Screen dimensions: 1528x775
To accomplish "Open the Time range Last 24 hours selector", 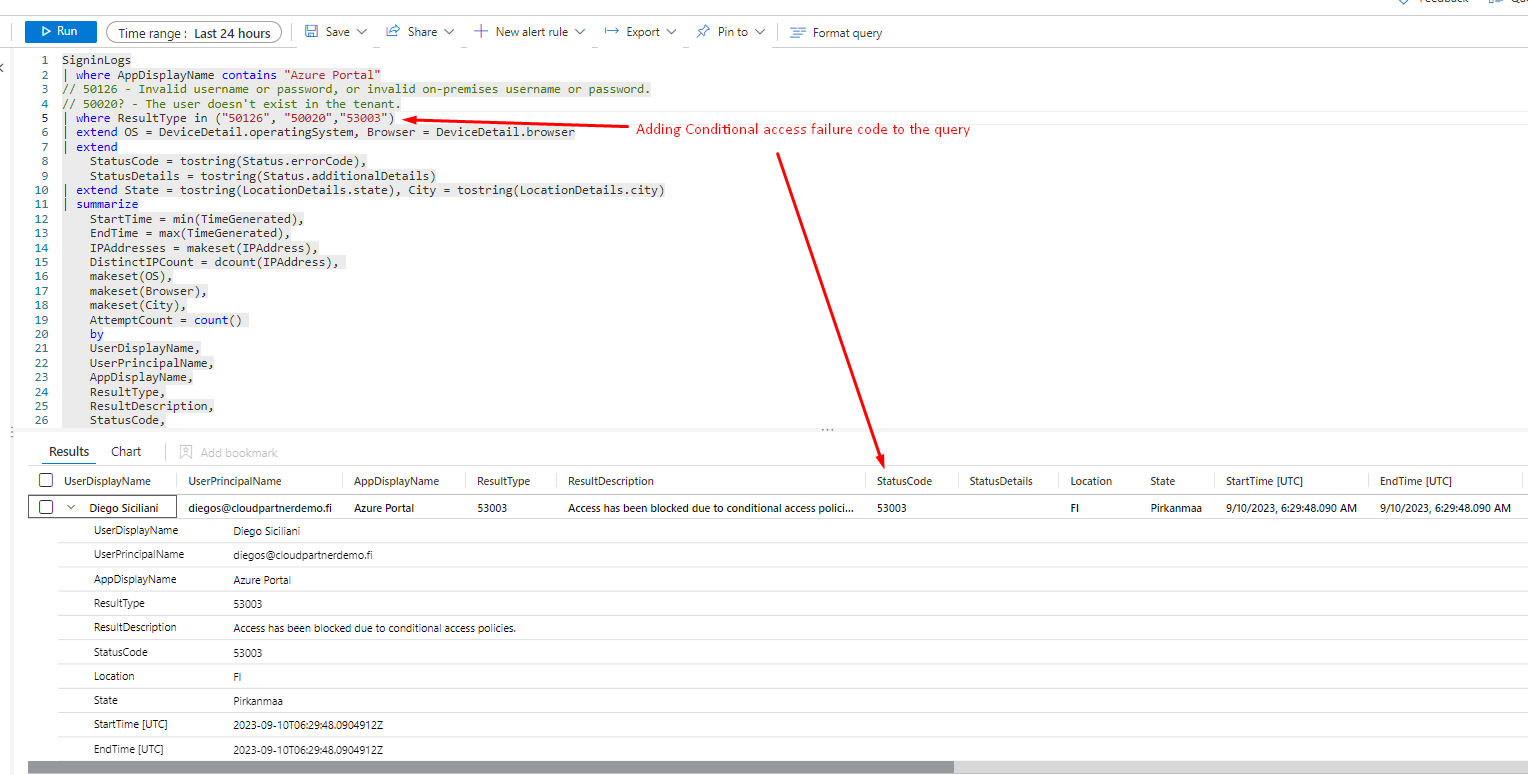I will tap(194, 33).
